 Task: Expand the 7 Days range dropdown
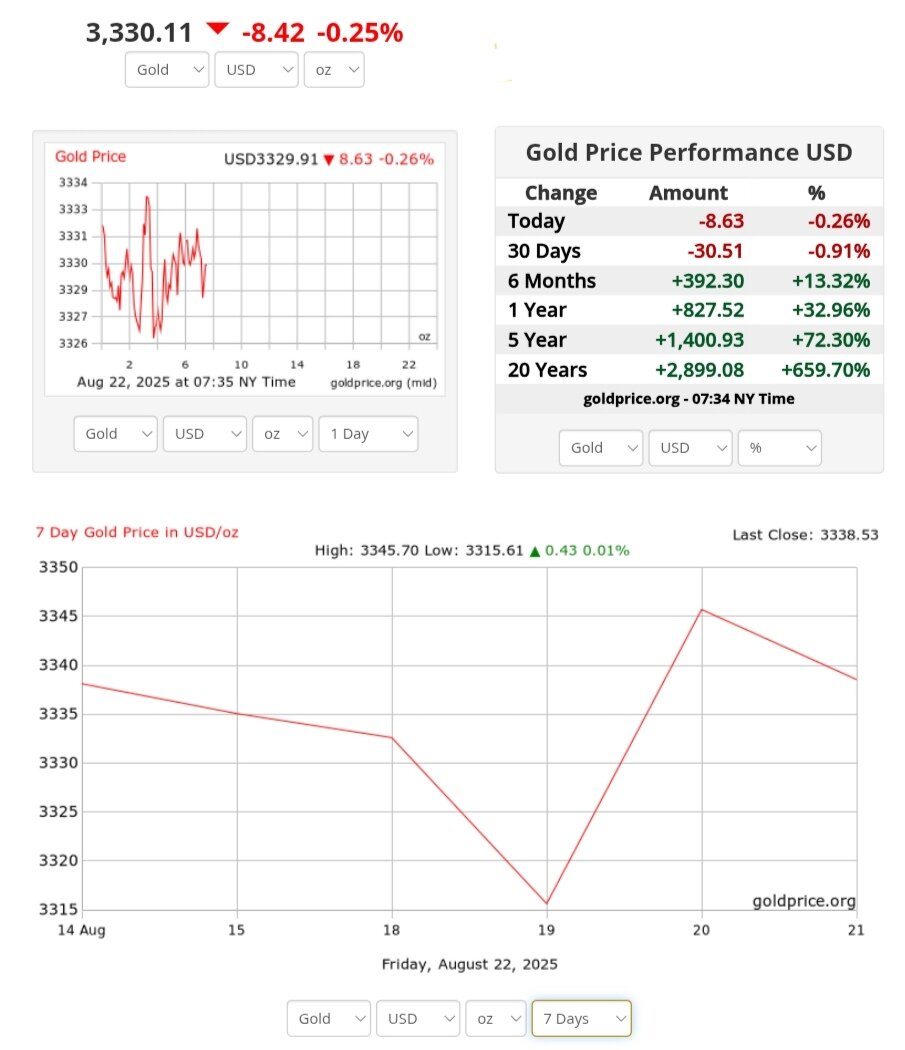581,1019
